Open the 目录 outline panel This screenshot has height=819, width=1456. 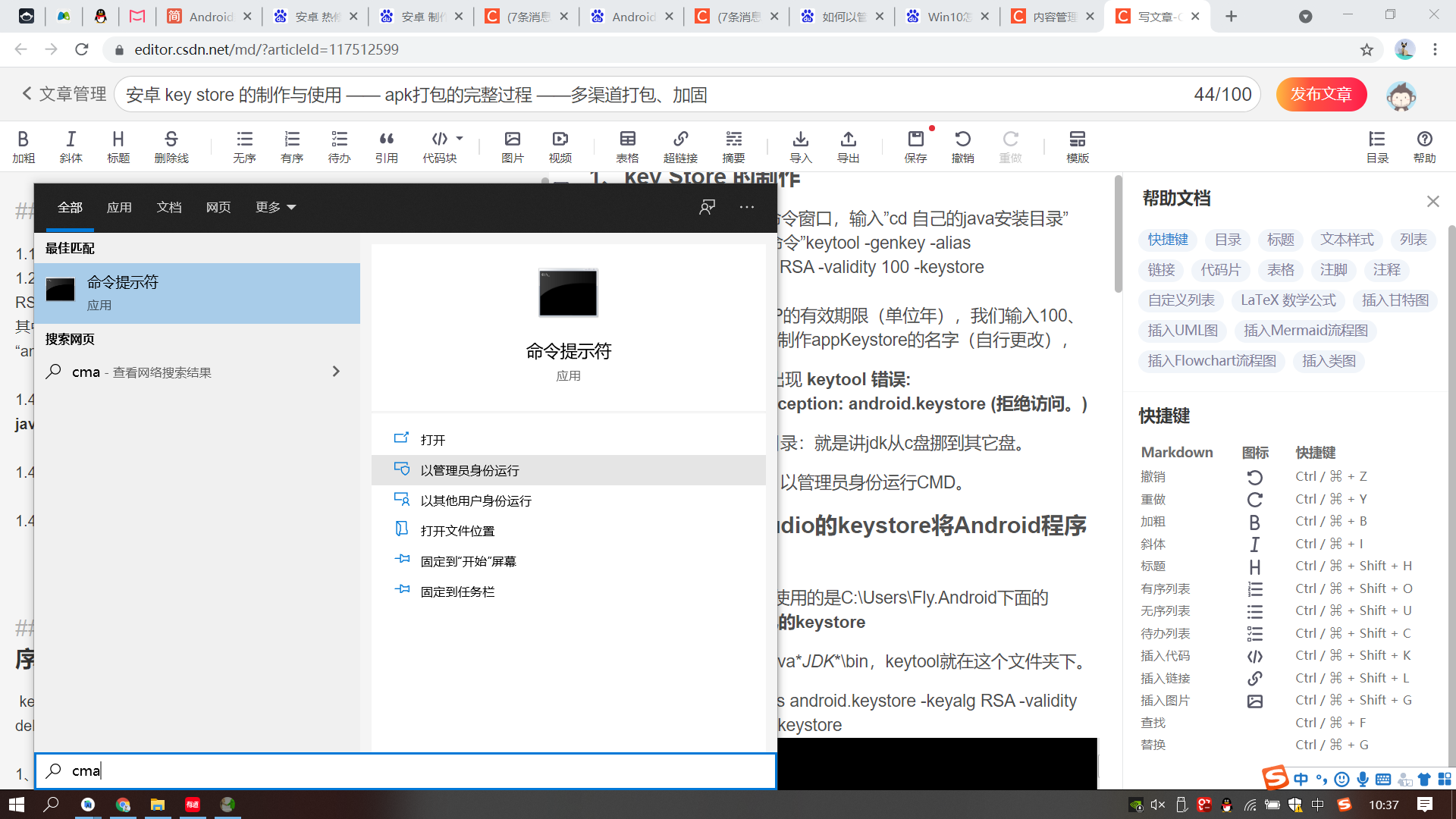coord(1377,146)
